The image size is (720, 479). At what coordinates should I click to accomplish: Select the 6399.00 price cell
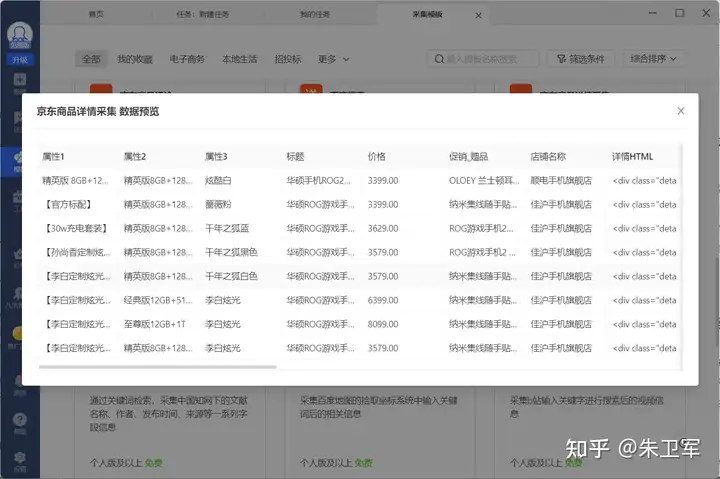[x=383, y=300]
